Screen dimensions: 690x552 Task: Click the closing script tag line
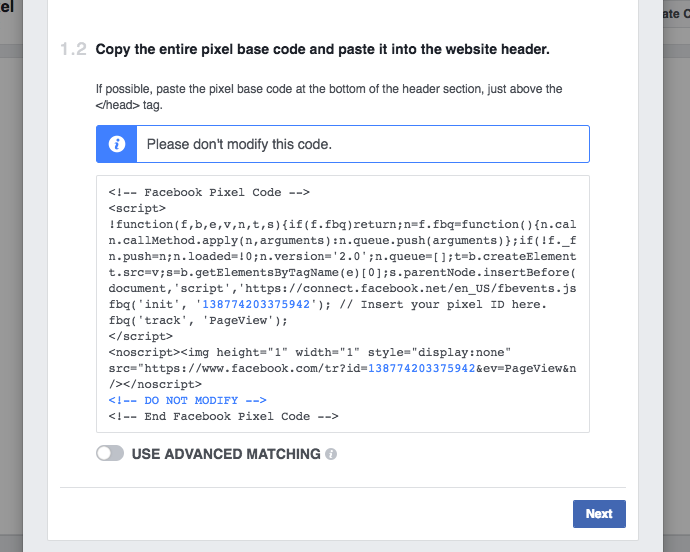click(140, 336)
